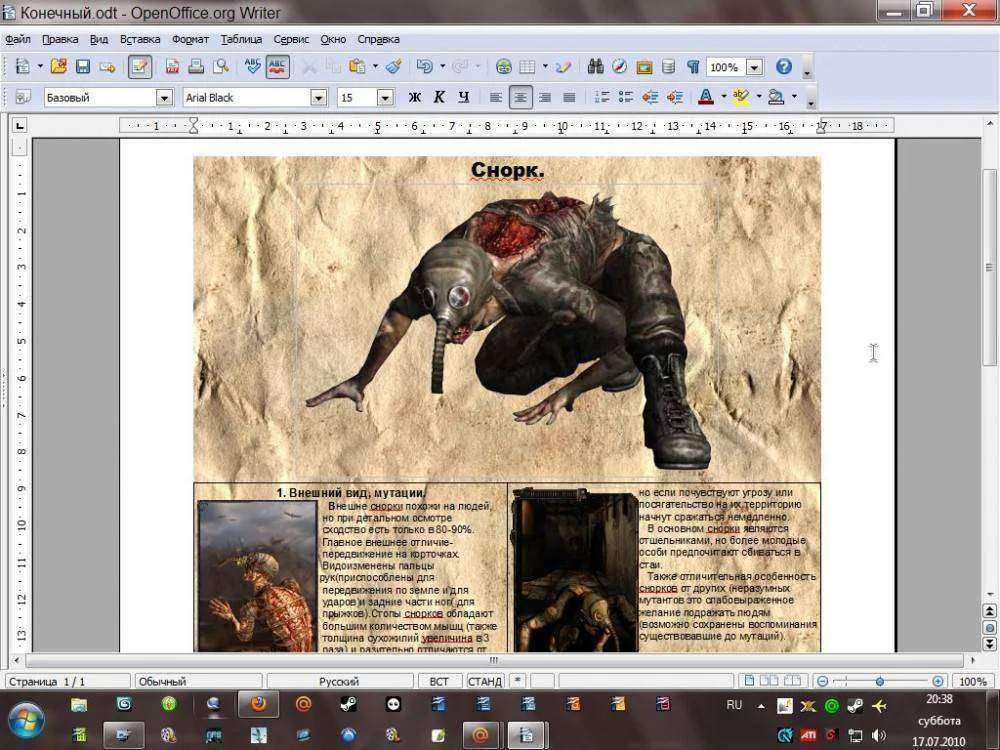Screen dimensions: 1000x750
Task: Click the Windows Start orb
Action: click(x=26, y=718)
